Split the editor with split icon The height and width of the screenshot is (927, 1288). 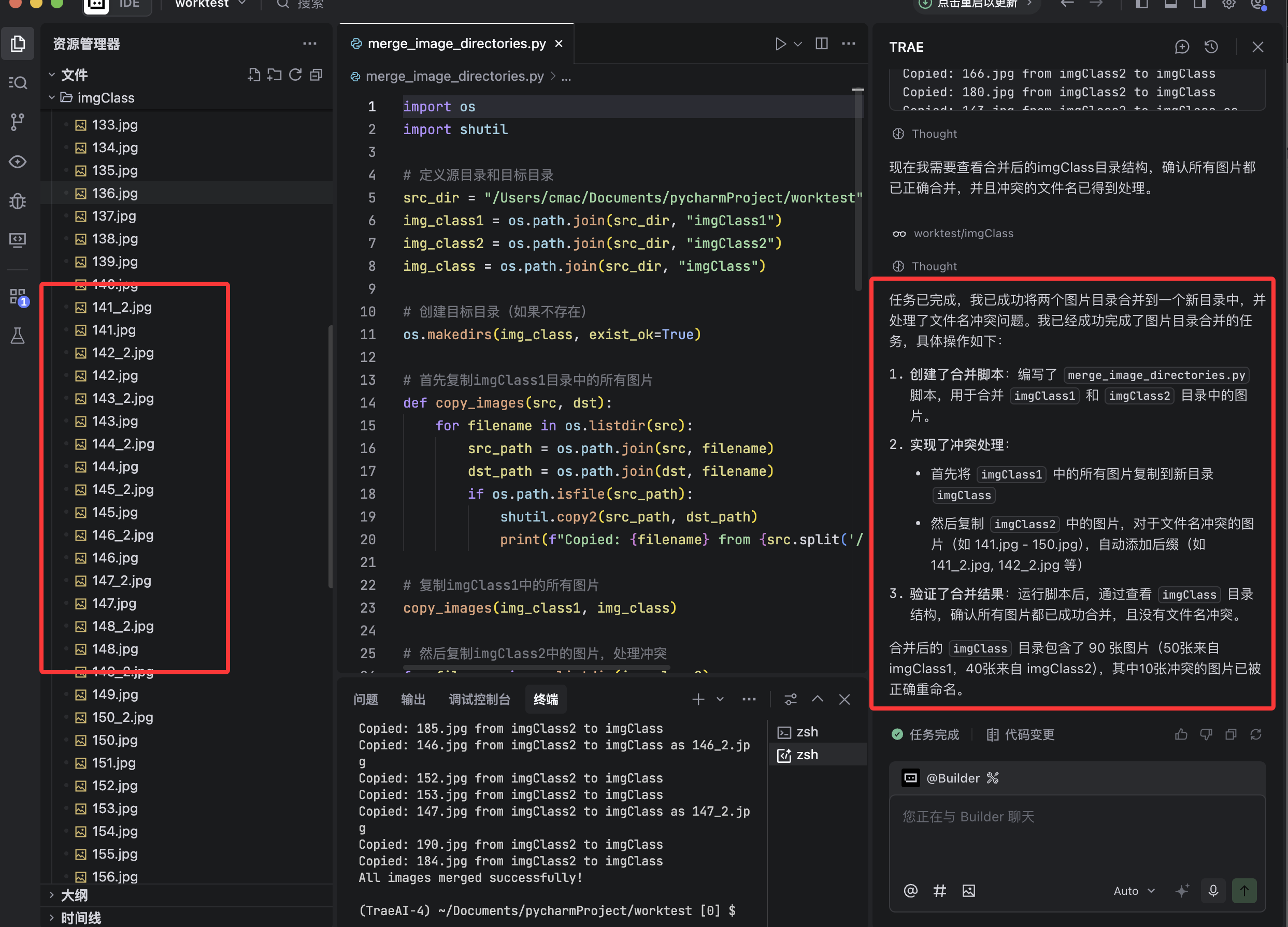pos(821,44)
